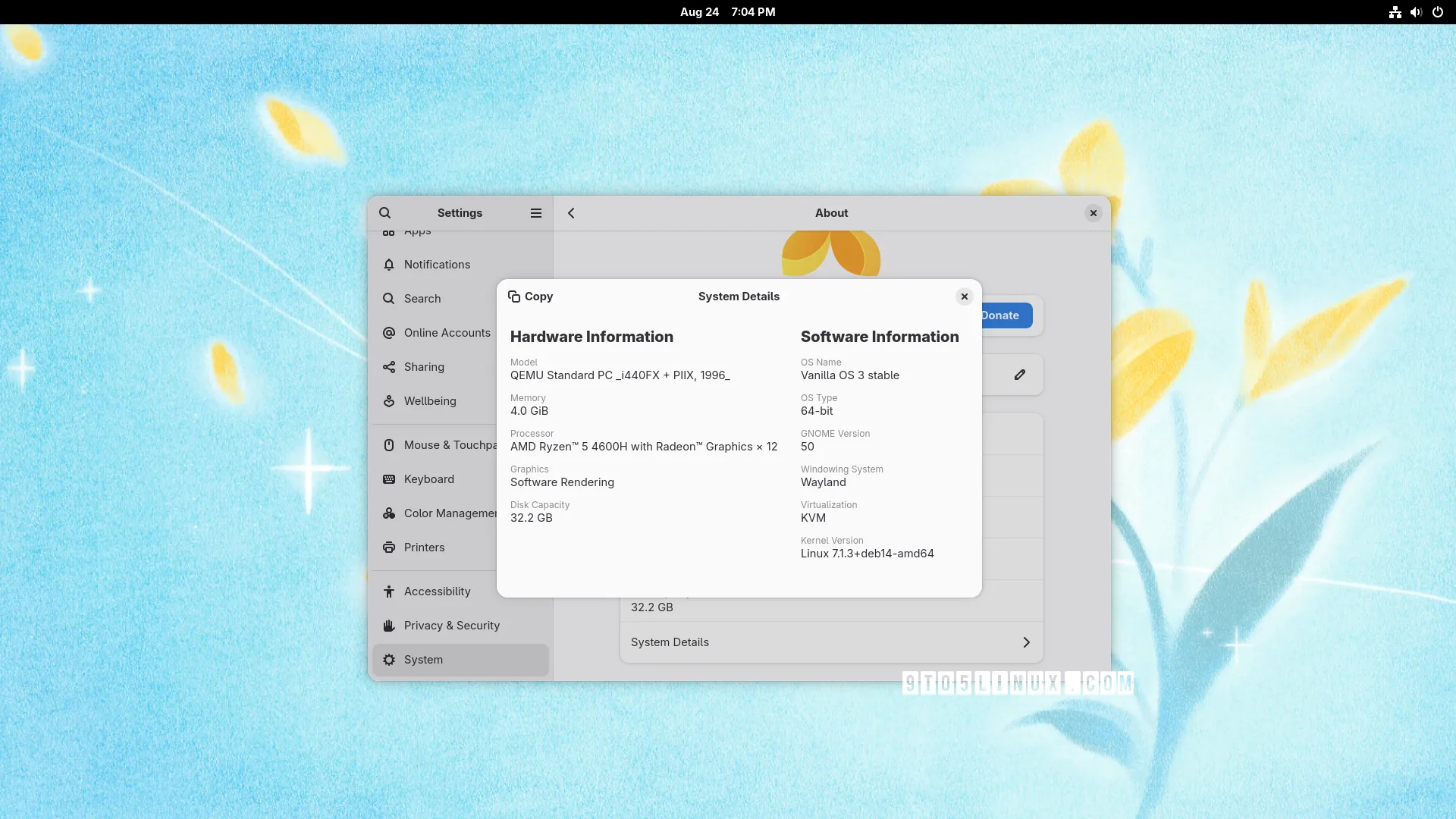Click the Donate button

point(1007,315)
